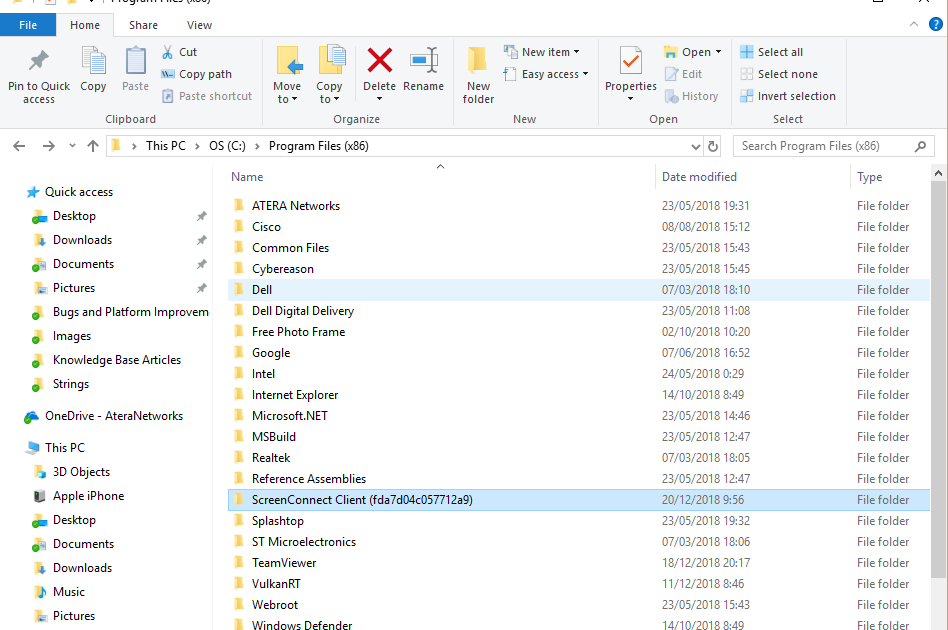Click Select all
Screen dimensions: 948x630
coord(771,52)
